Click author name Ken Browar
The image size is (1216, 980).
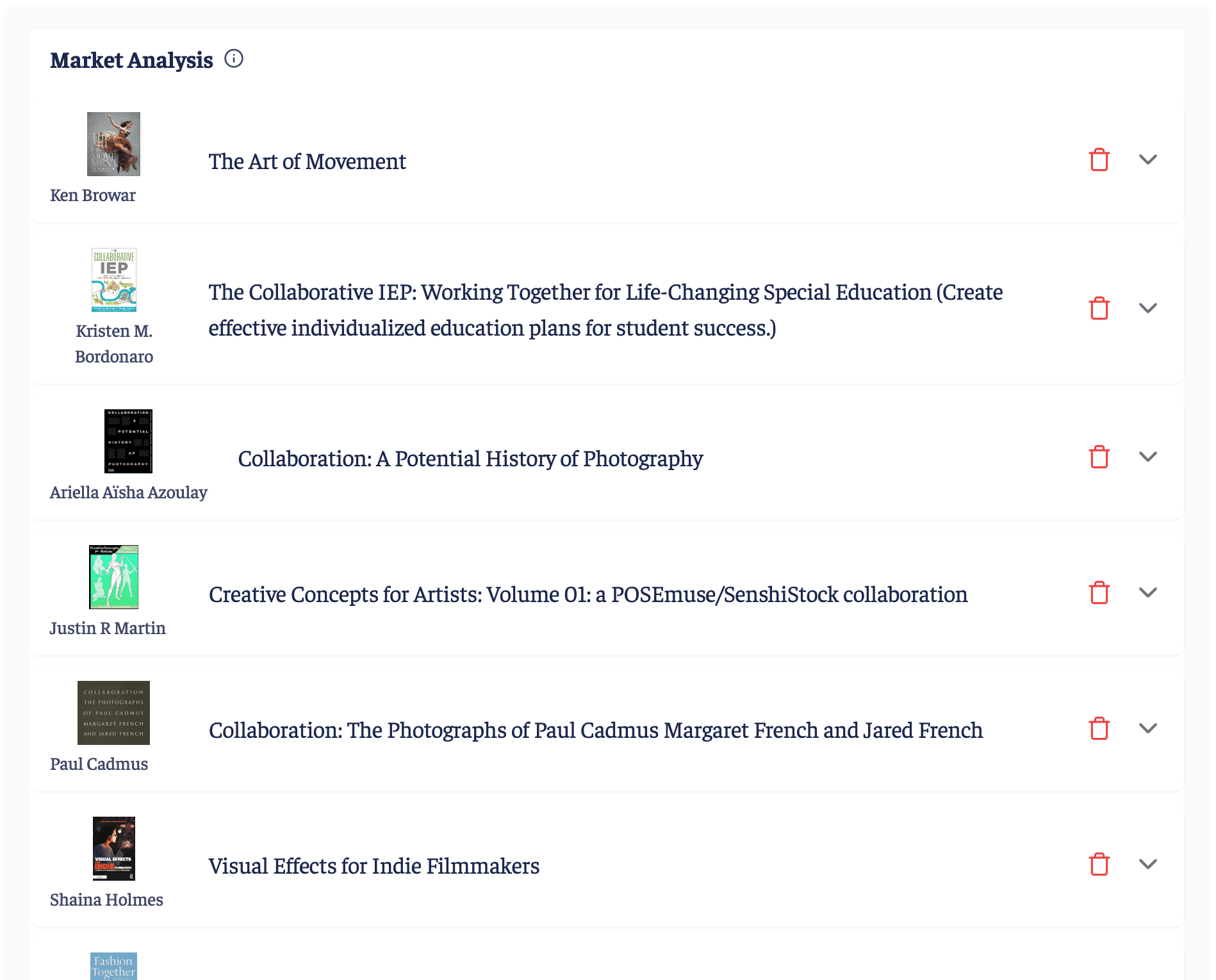tap(94, 195)
